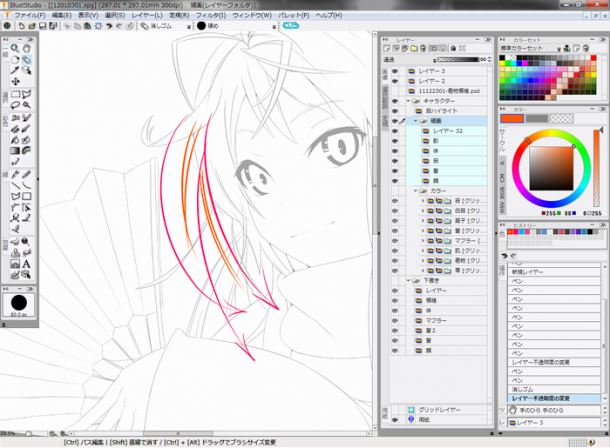The image size is (610, 448).
Task: Collapse the 下書き folder
Action: click(409, 280)
